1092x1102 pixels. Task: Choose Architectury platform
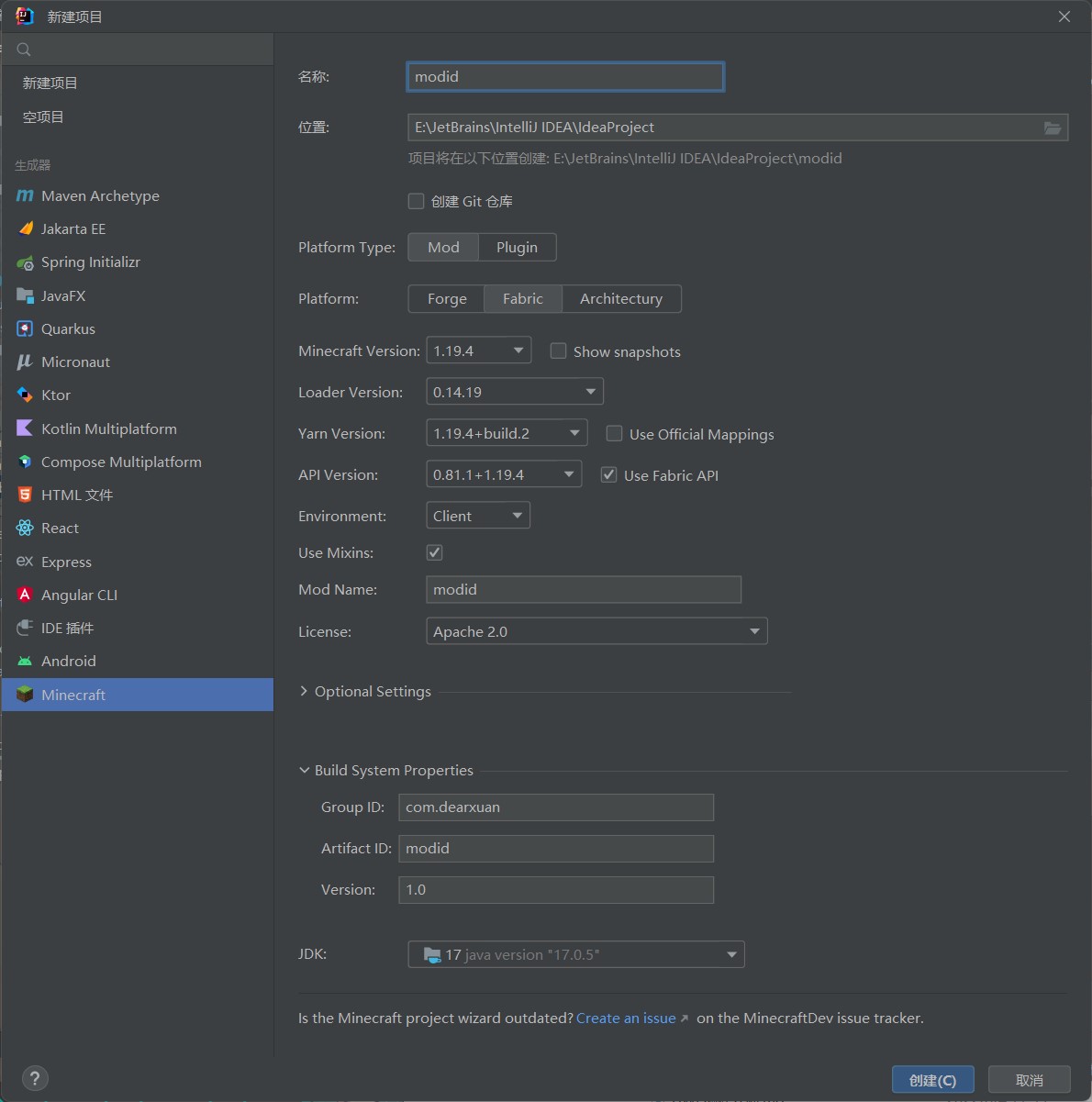tap(621, 298)
